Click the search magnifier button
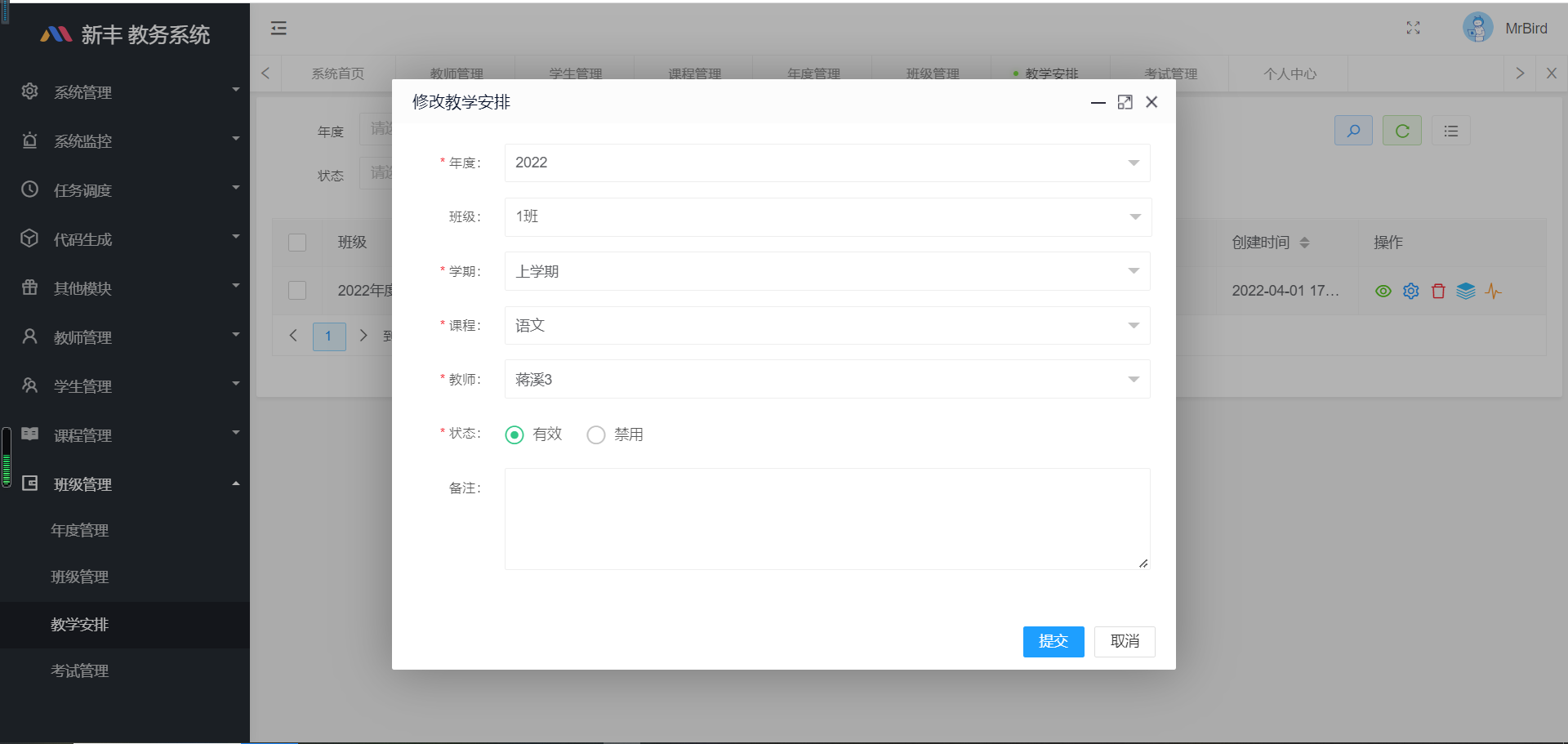This screenshot has width=1568, height=744. (x=1353, y=131)
